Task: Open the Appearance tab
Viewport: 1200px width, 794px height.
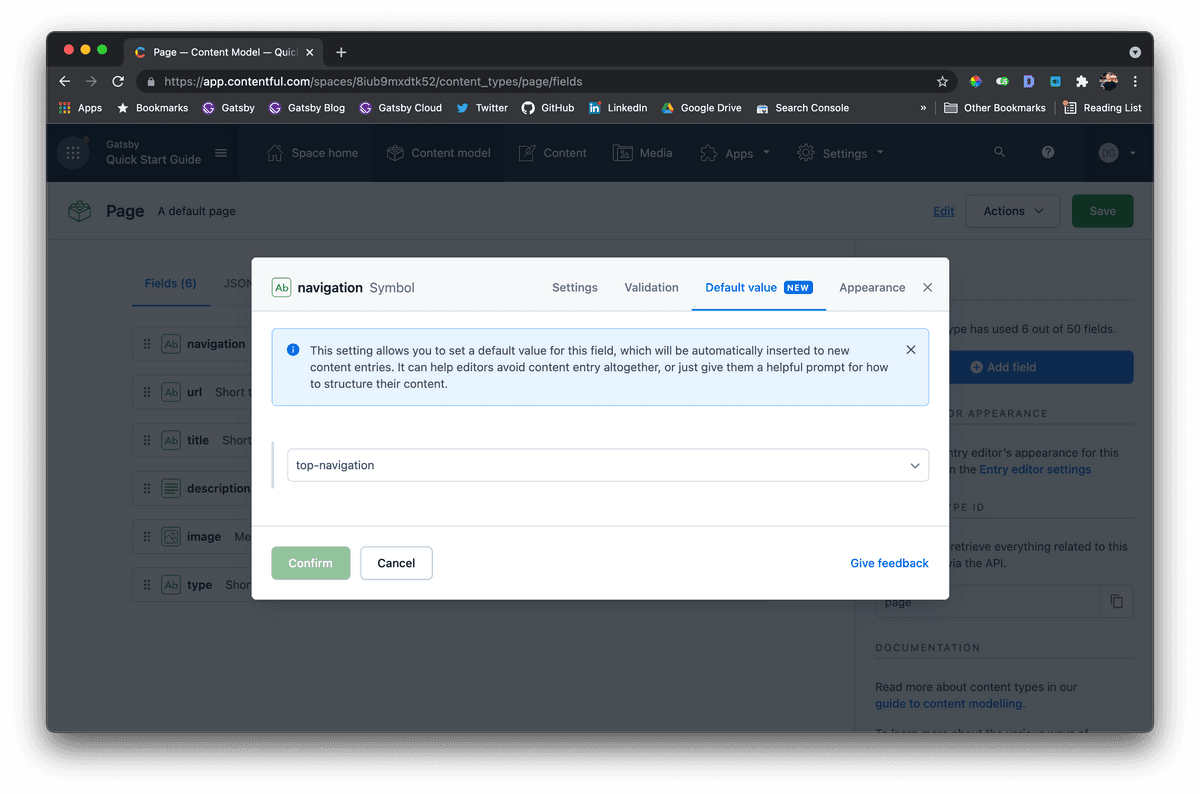Action: (871, 287)
